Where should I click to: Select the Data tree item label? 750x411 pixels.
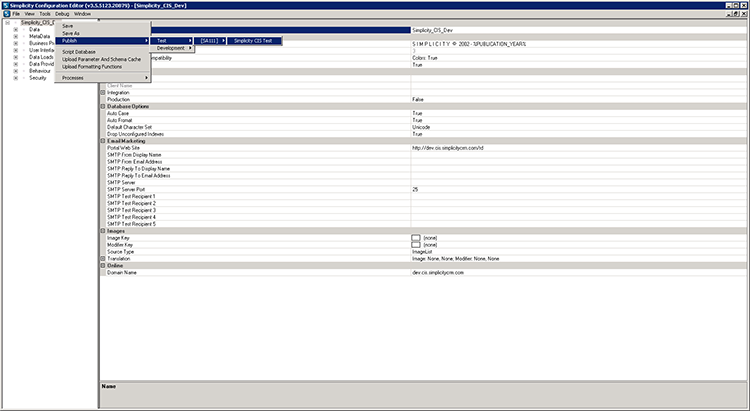(x=34, y=29)
